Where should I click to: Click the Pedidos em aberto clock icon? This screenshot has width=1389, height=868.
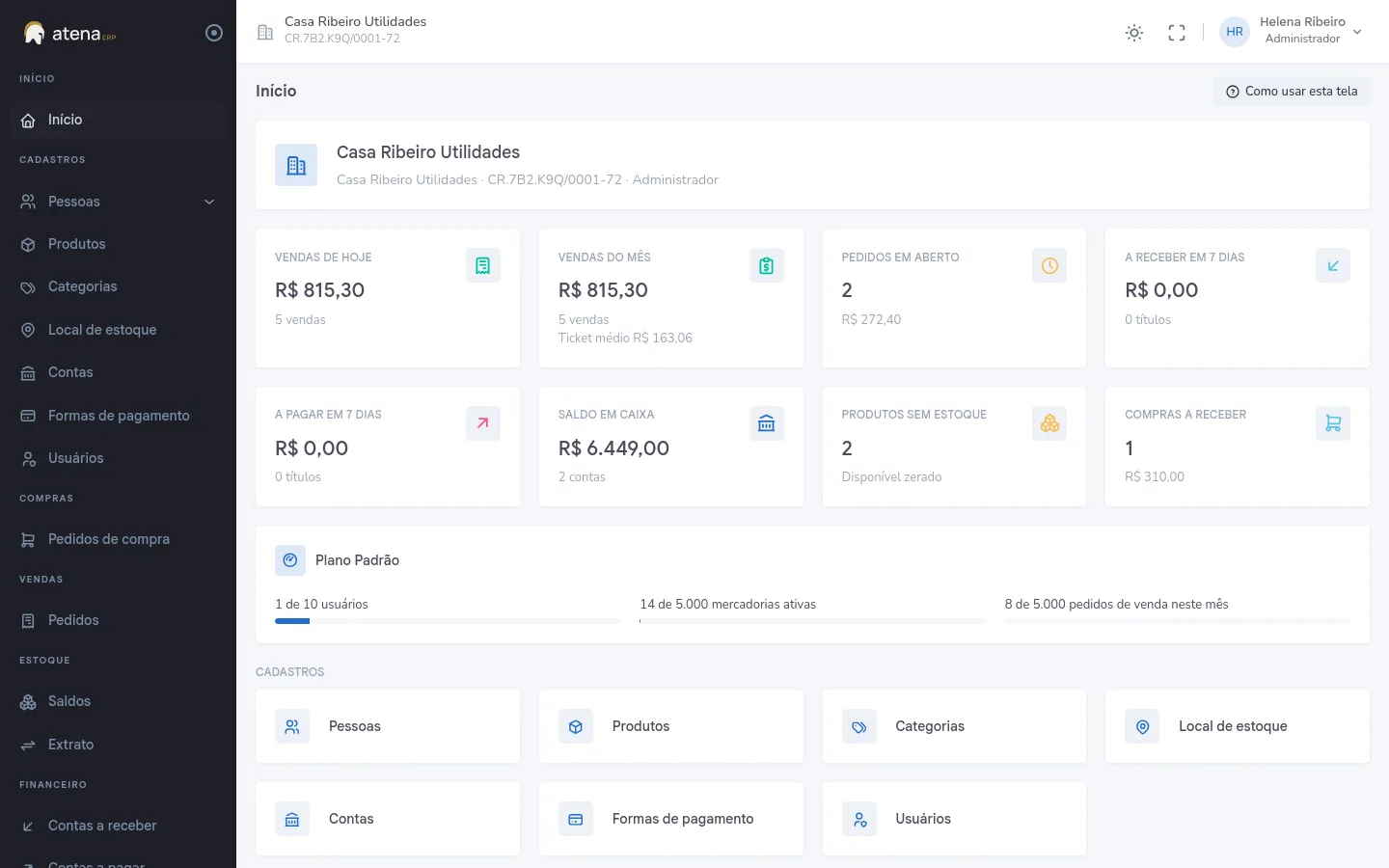click(x=1049, y=265)
